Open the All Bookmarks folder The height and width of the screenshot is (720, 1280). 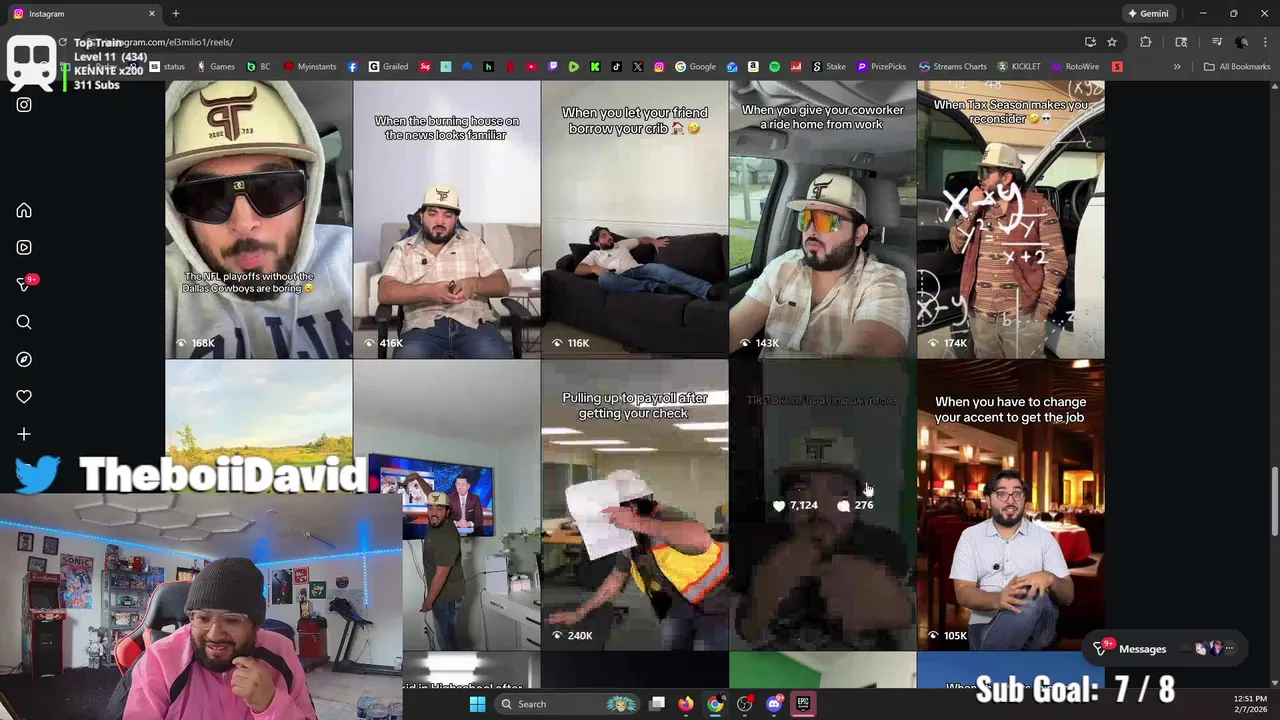tap(1237, 67)
